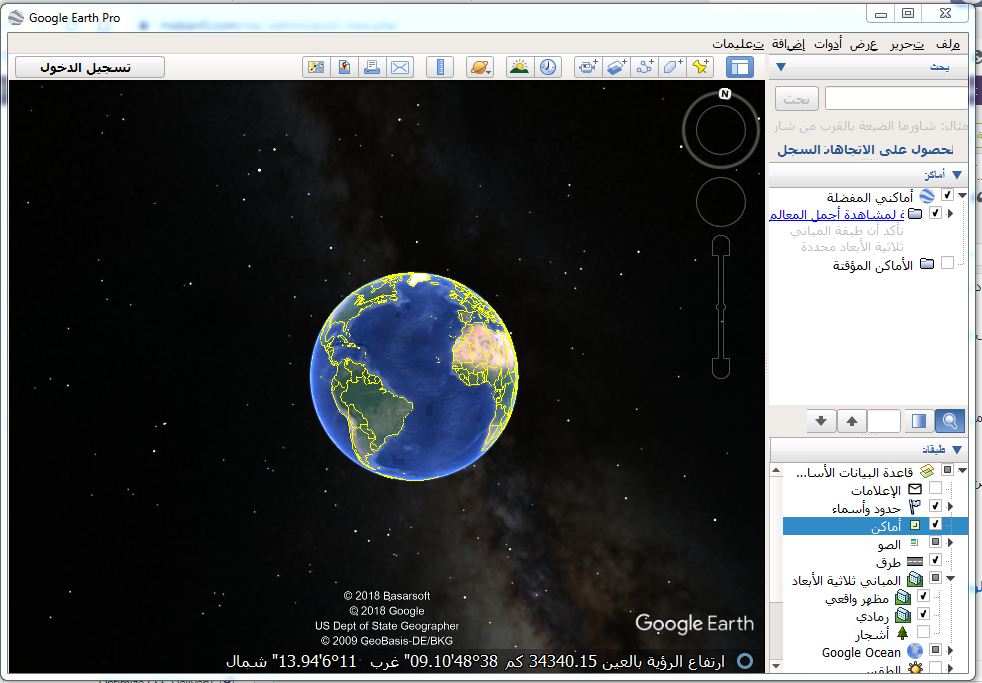Click the Email envelope toolbar icon
Screen dimensions: 982x683
[x=400, y=67]
